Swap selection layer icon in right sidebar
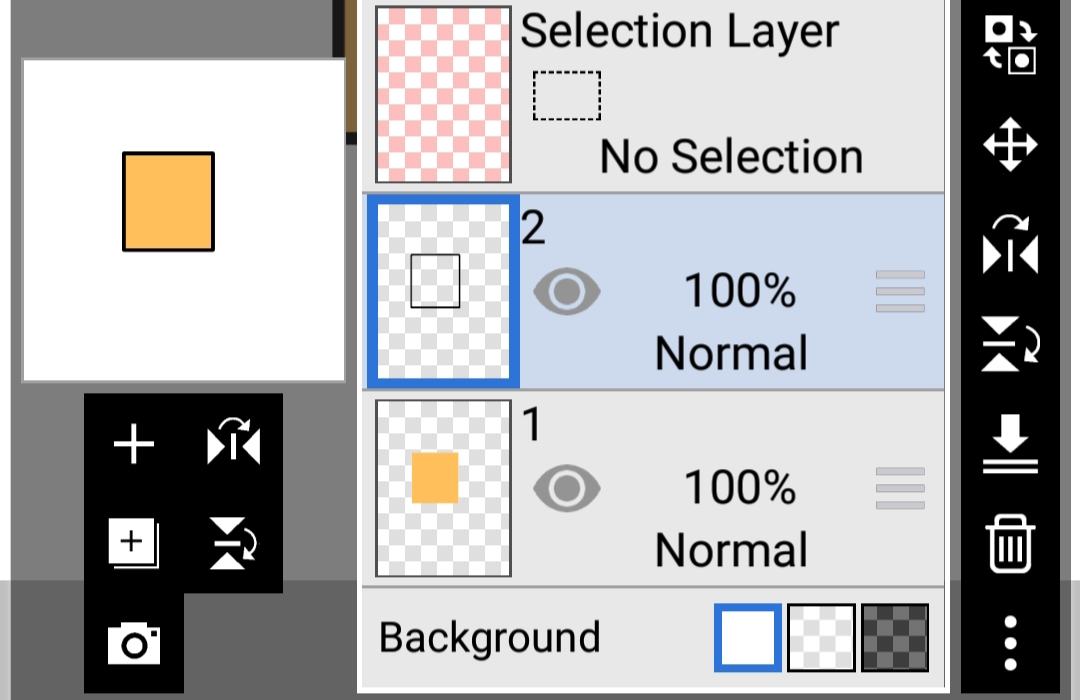Screen dimensions: 1080x700 (1010, 44)
